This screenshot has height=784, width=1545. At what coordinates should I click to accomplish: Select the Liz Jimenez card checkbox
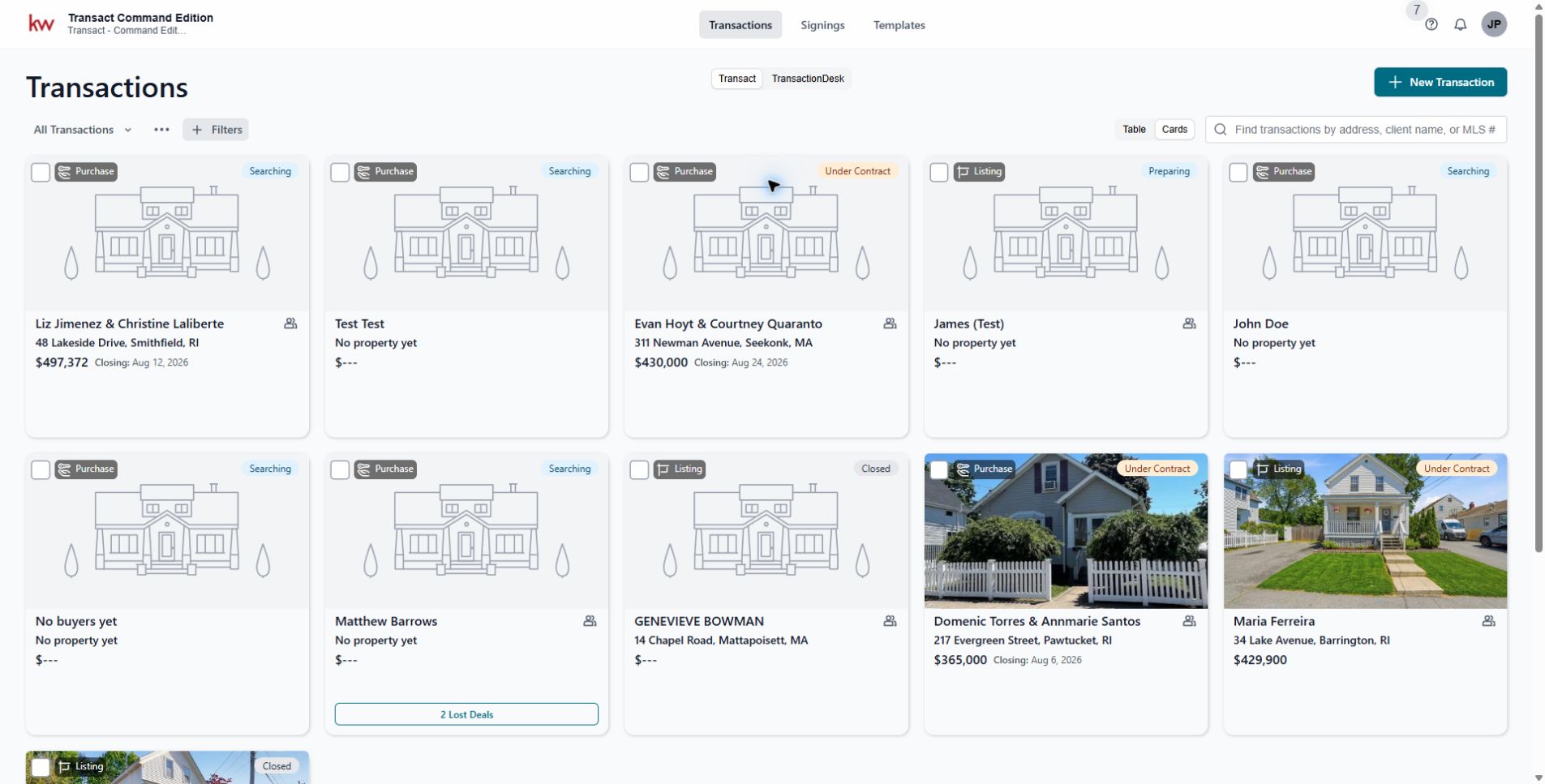click(41, 173)
